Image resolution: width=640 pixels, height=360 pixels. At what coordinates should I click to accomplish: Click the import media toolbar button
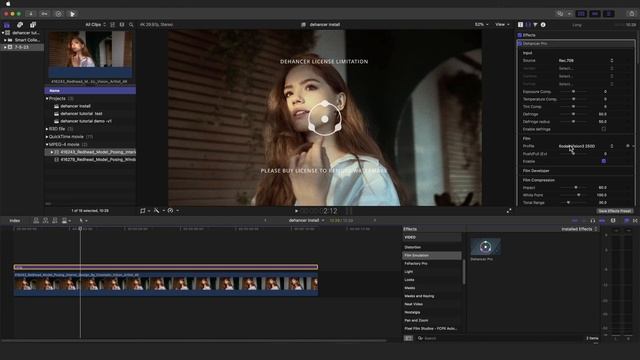(x=31, y=14)
